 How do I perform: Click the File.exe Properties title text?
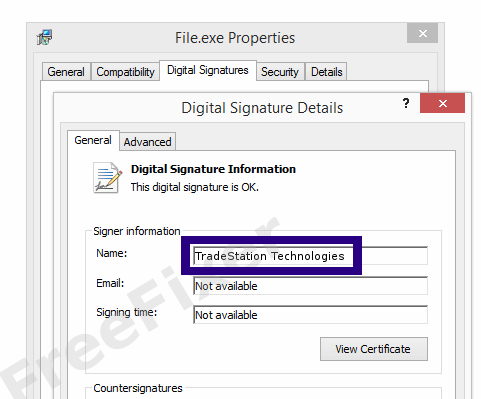tap(235, 38)
